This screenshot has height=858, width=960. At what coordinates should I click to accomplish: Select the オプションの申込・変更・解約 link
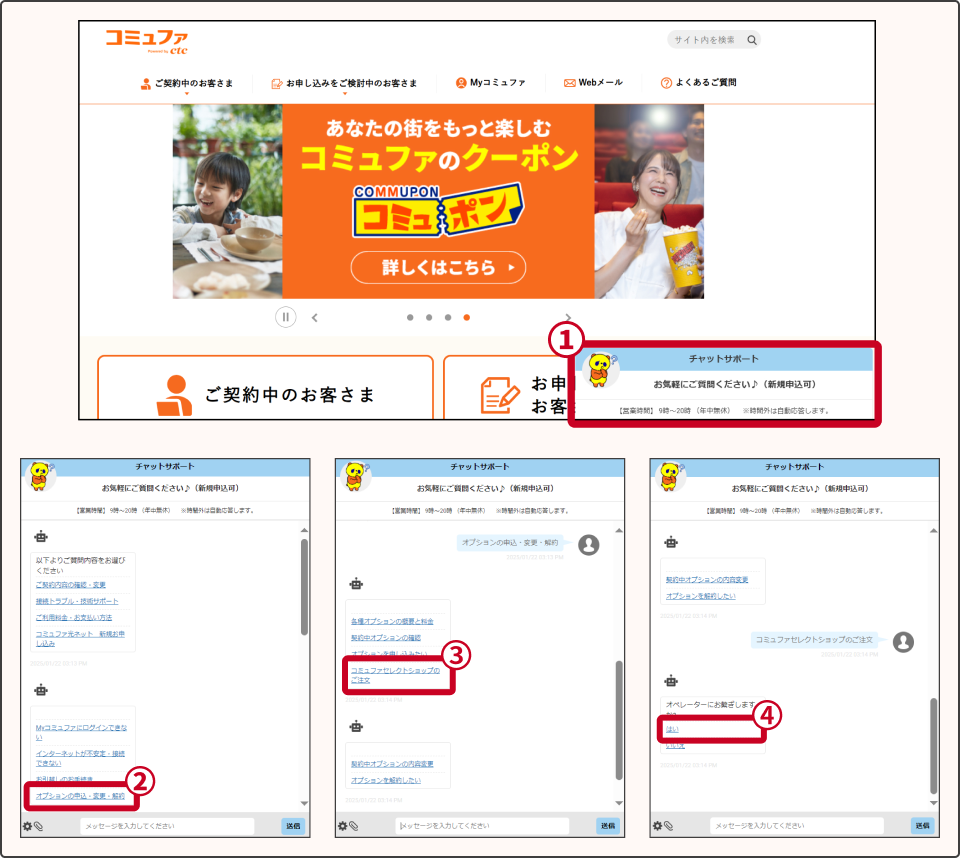pyautogui.click(x=80, y=796)
